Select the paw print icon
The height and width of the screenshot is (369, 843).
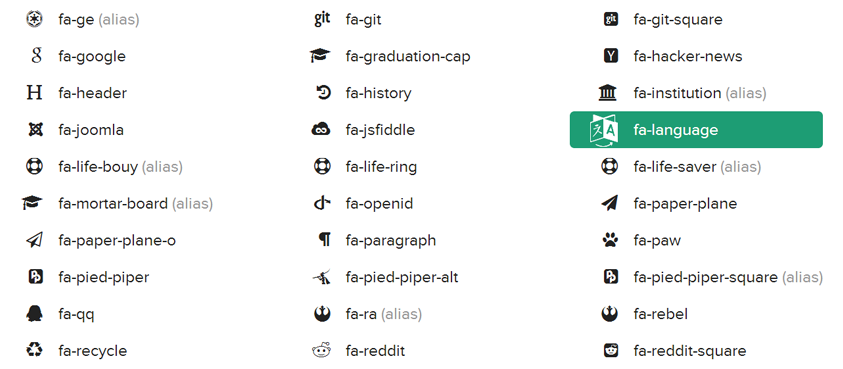tap(610, 240)
